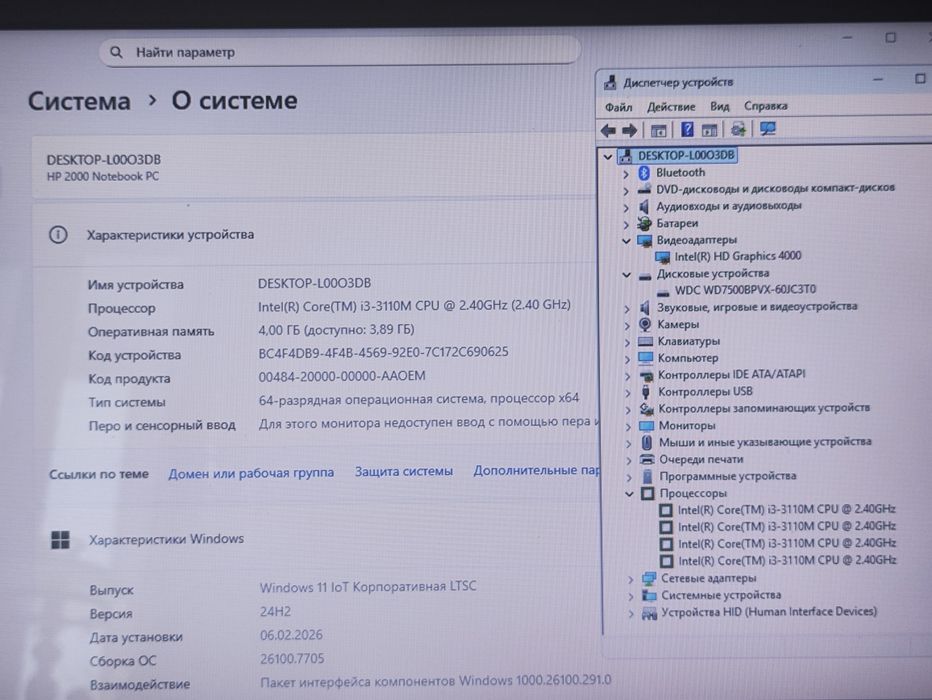The height and width of the screenshot is (700, 932).
Task: Click the 4,00 ГБ memory value
Action: tap(336, 330)
